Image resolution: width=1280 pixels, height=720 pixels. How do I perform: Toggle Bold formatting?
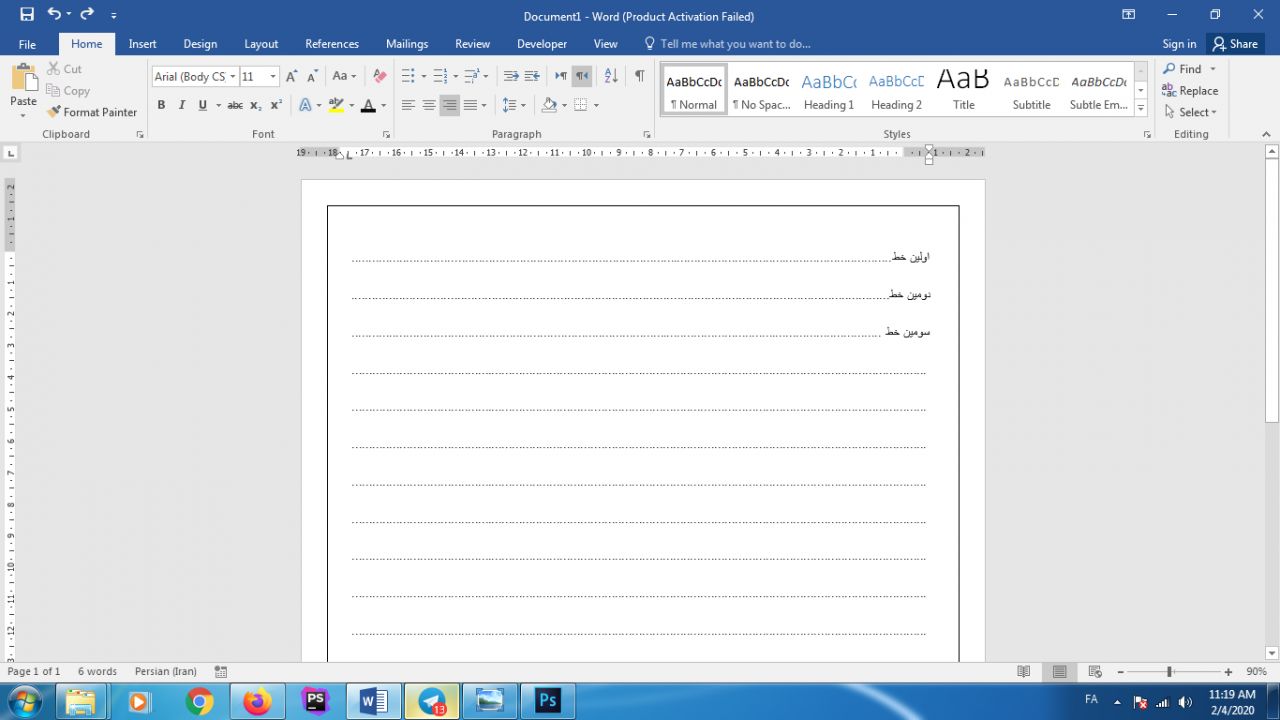161,105
